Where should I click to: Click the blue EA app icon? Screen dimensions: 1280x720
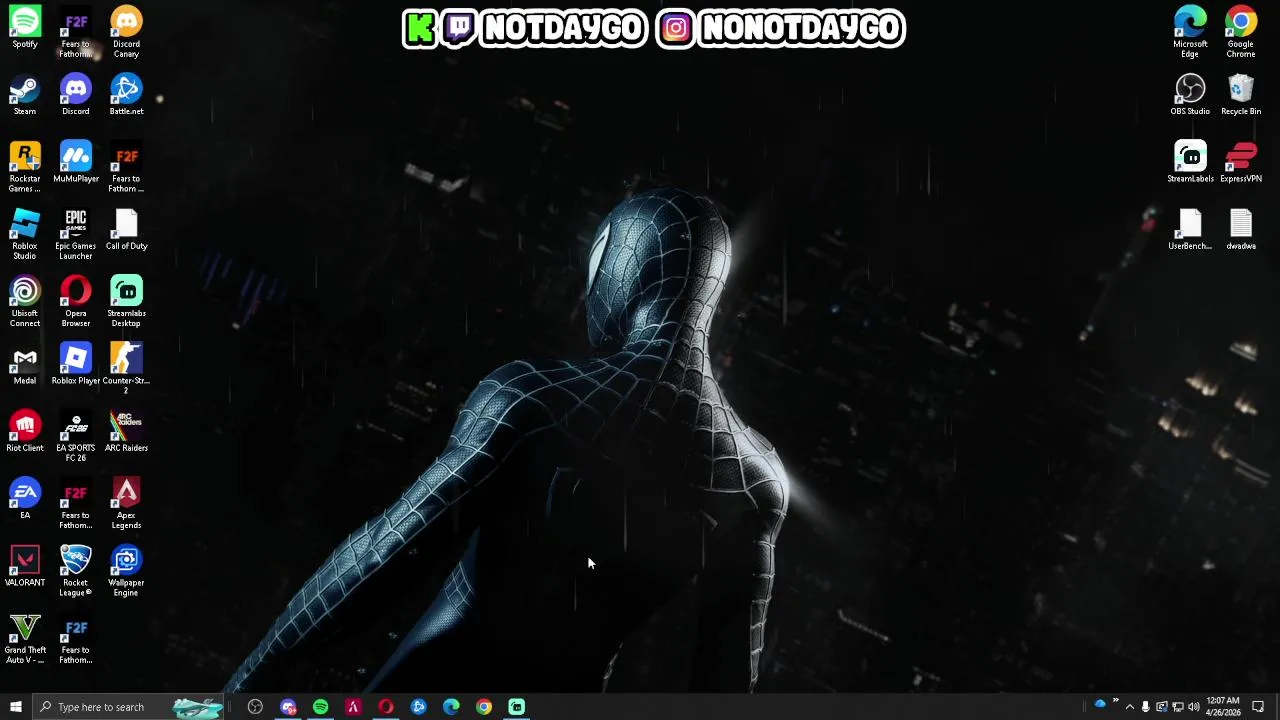[25, 498]
